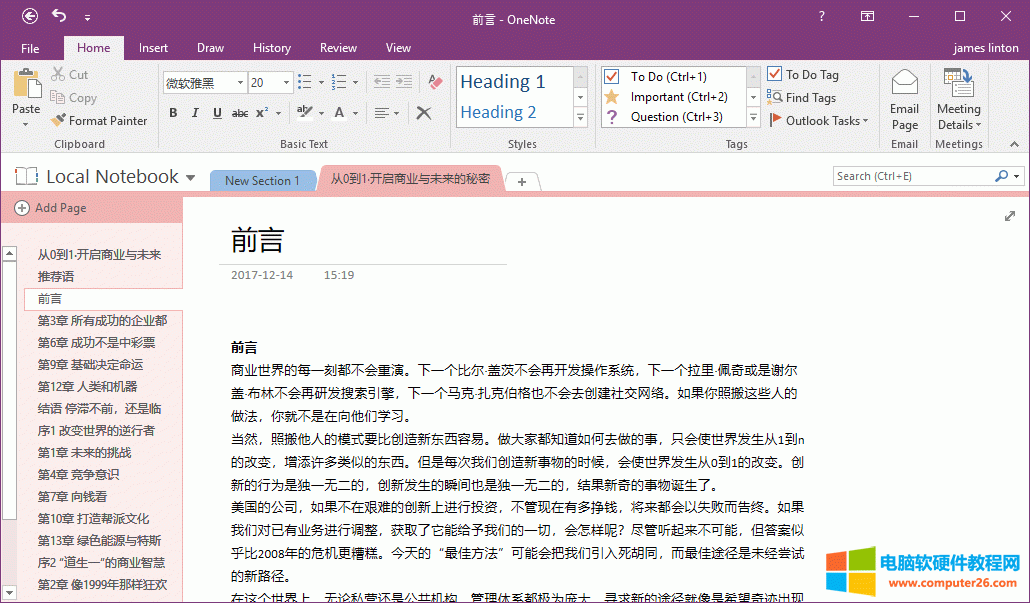Expand page to full view

(x=1010, y=216)
